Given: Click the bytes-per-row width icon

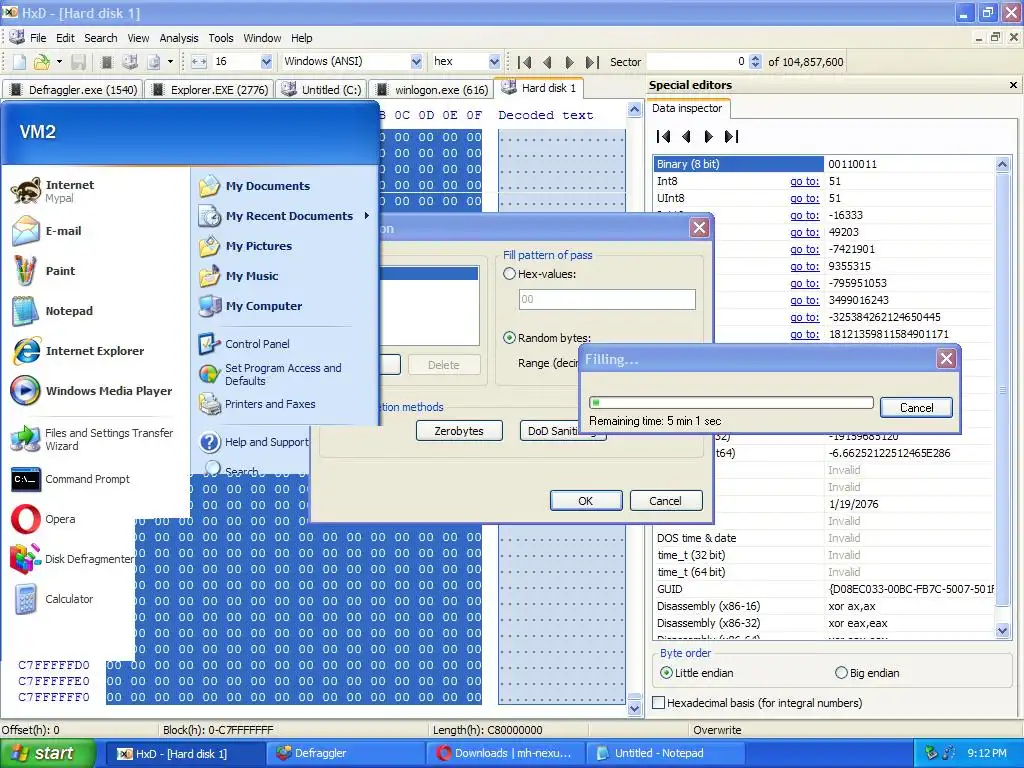Looking at the screenshot, I should [199, 61].
